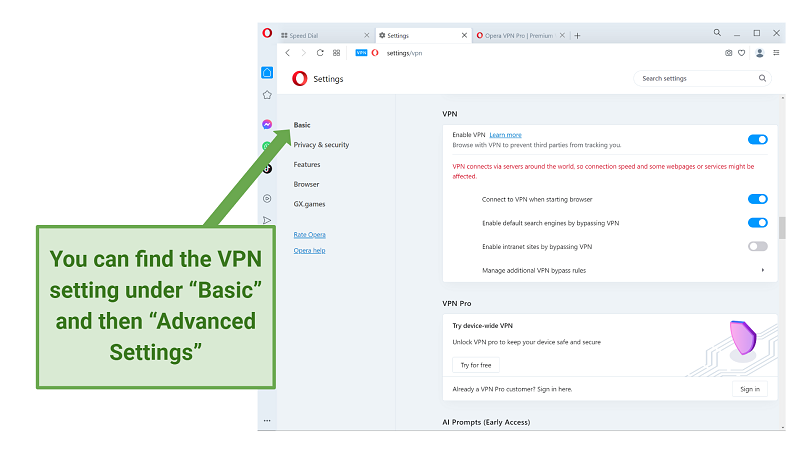Click the Sign in button
Image resolution: width=806 pixels, height=453 pixels.
pos(750,389)
